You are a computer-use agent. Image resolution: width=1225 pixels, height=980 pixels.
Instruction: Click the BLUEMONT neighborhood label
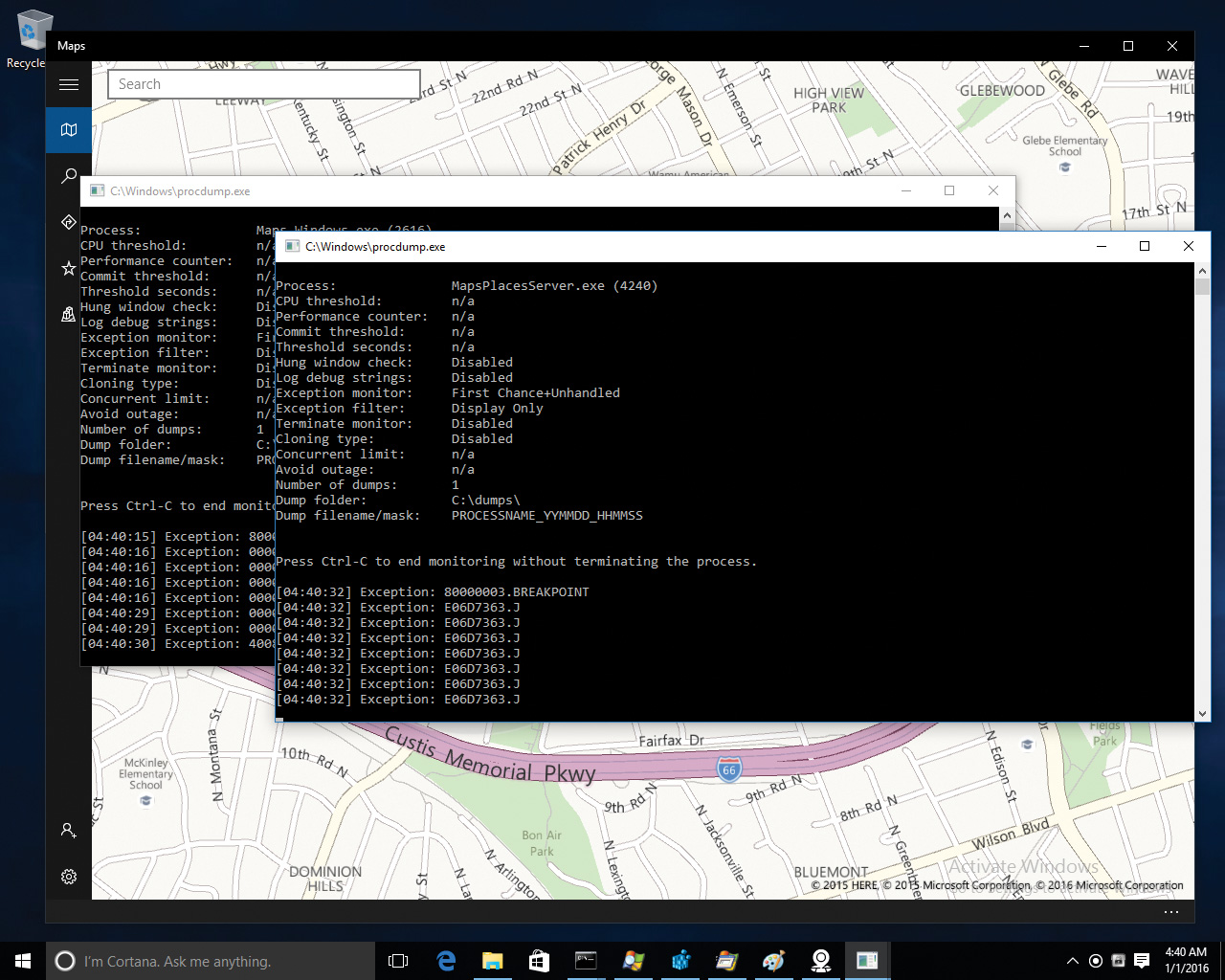tap(832, 872)
